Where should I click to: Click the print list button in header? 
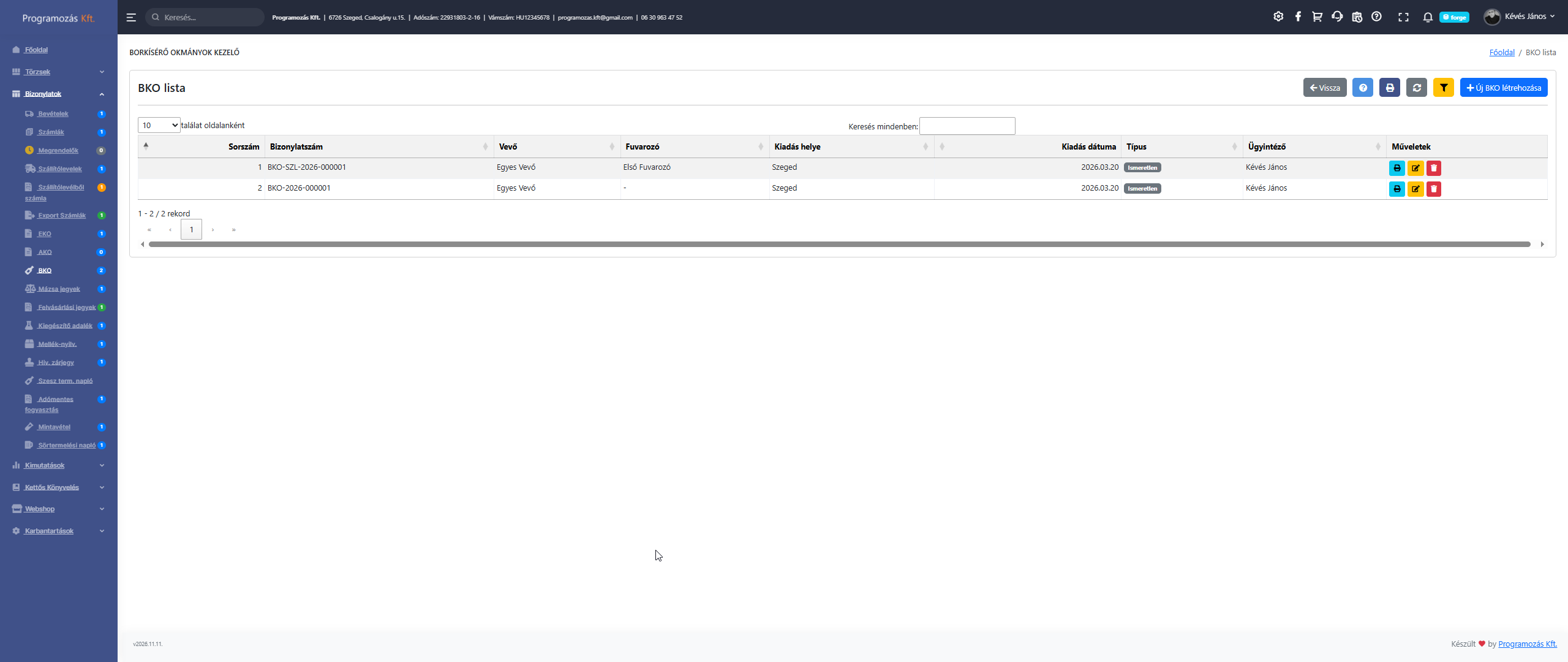pos(1389,88)
